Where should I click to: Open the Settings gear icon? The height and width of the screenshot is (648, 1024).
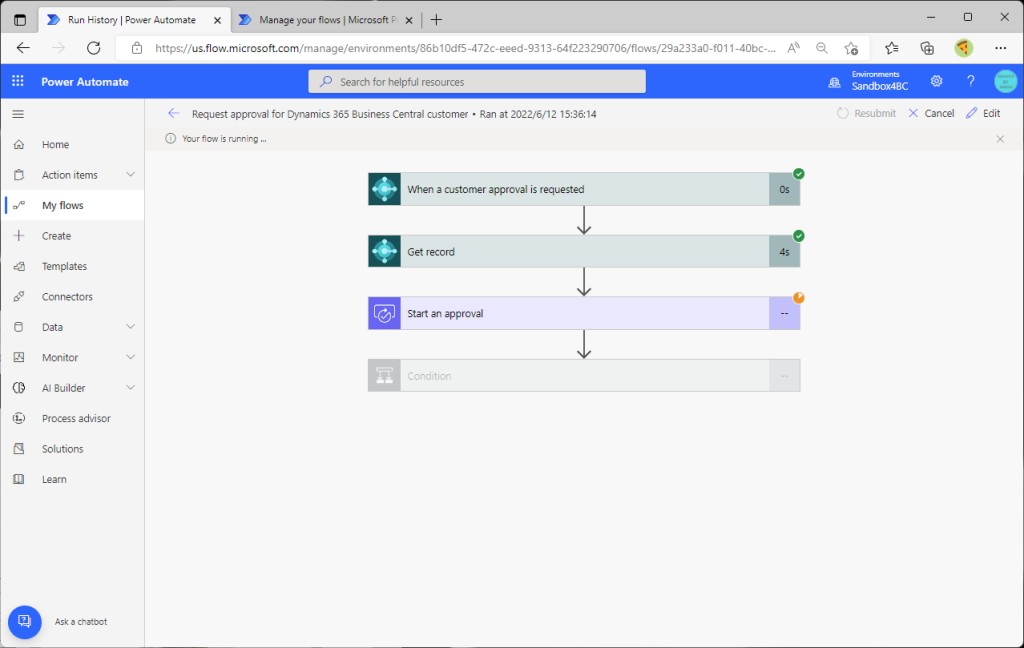(x=936, y=81)
